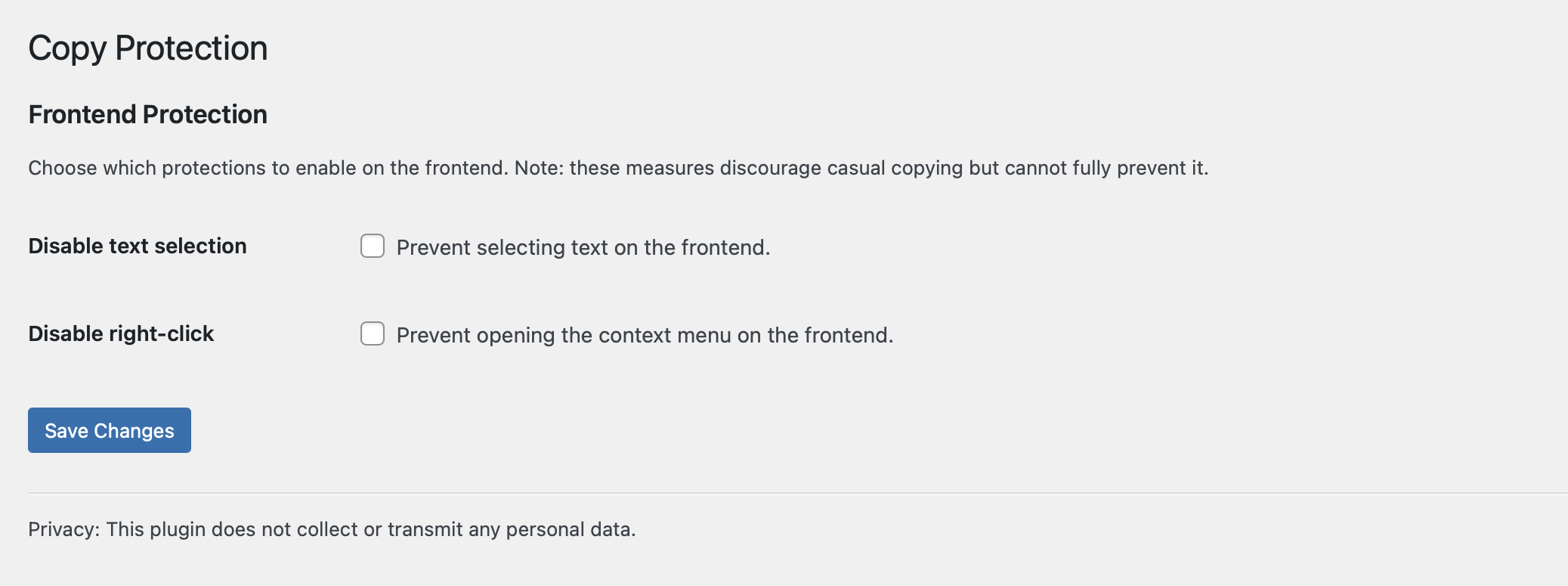Viewport: 1568px width, 586px height.
Task: Select the 'Disable right-click' row title
Action: (121, 334)
